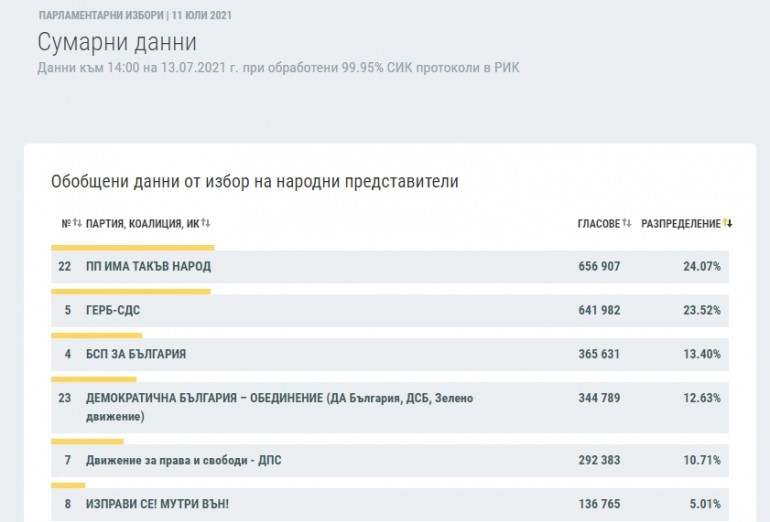This screenshot has height=522, width=770.
Task: Click the yellow bar above БСП ЗА БЪЛГАРИЯ
Action: (97, 335)
